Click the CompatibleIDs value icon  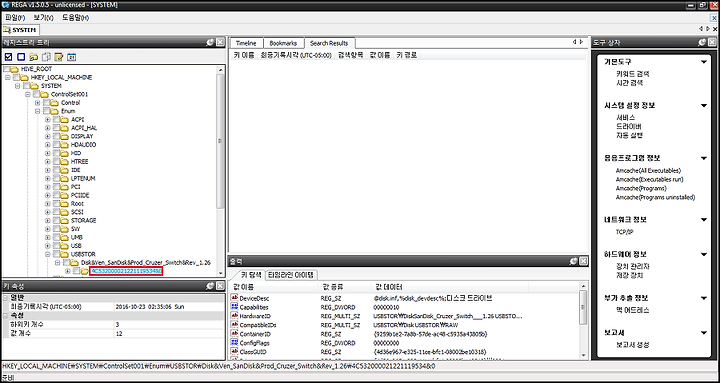pyautogui.click(x=235, y=325)
